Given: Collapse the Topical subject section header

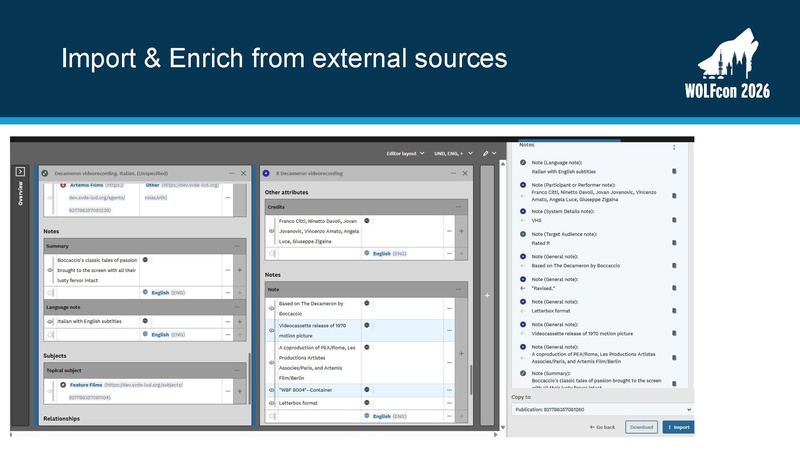Looking at the screenshot, I should click(x=237, y=370).
